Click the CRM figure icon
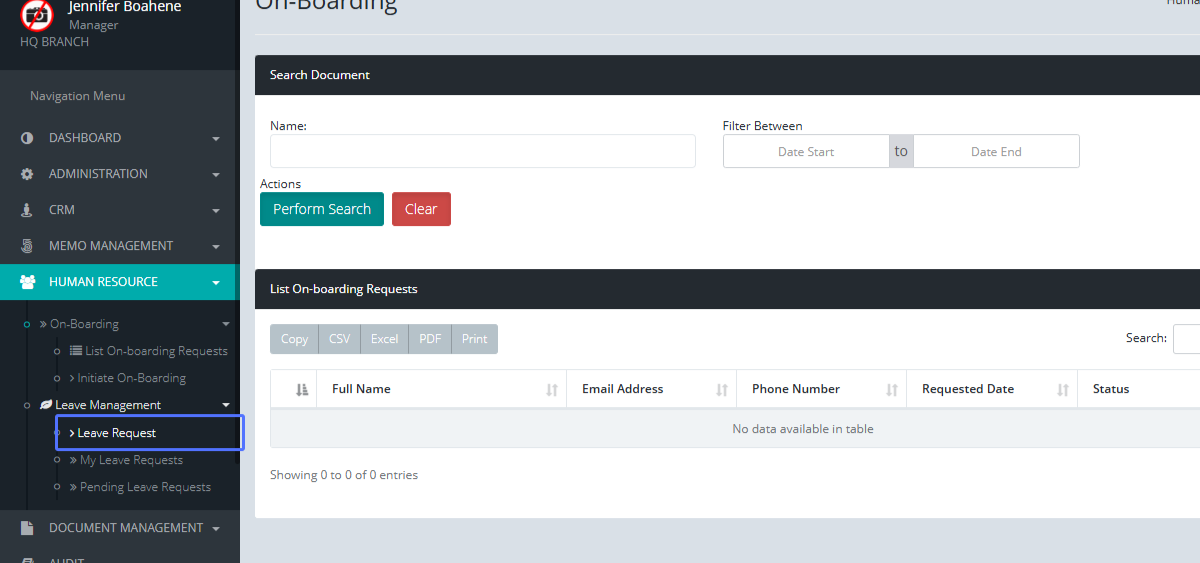This screenshot has width=1200, height=563. (x=27, y=210)
